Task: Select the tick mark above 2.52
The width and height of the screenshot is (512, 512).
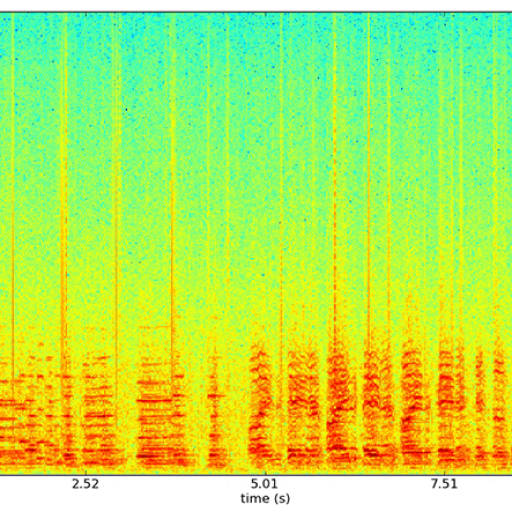Action: 86,472
